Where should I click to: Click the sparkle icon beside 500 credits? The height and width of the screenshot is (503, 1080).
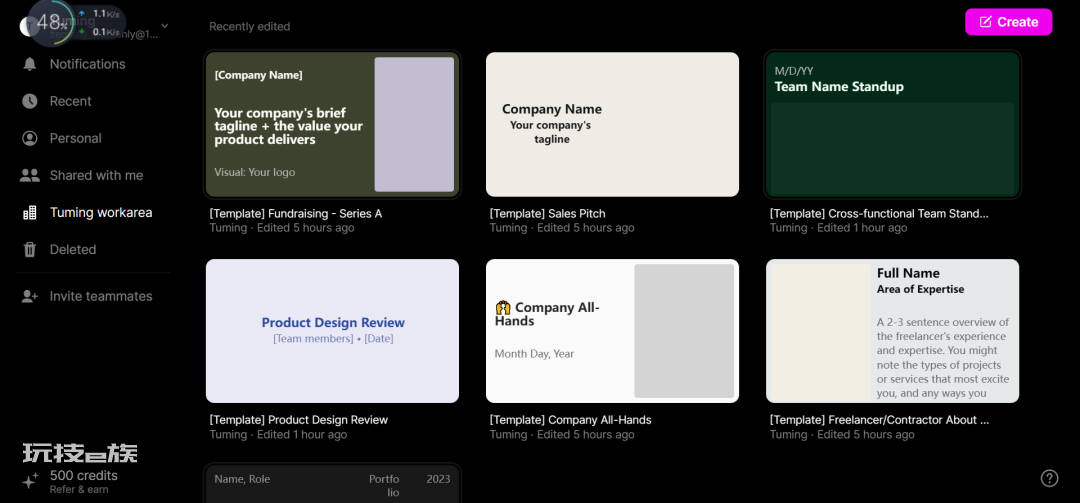pyautogui.click(x=30, y=482)
